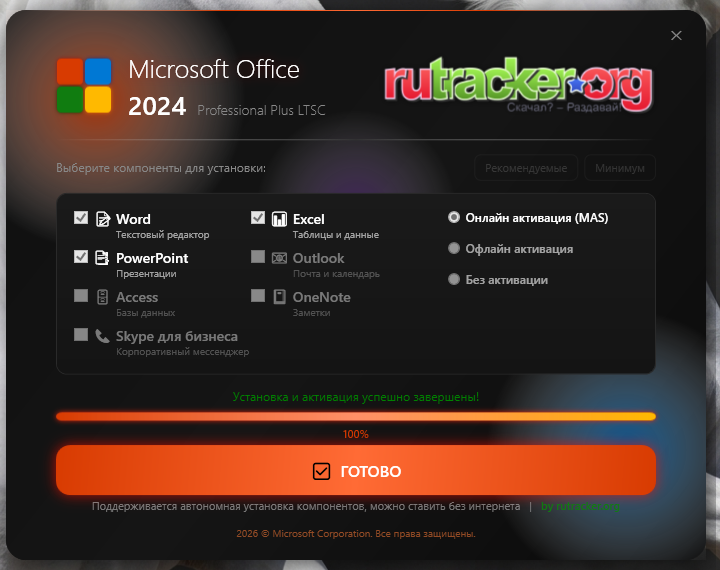
Task: Click the Excel label text
Action: pos(309,219)
